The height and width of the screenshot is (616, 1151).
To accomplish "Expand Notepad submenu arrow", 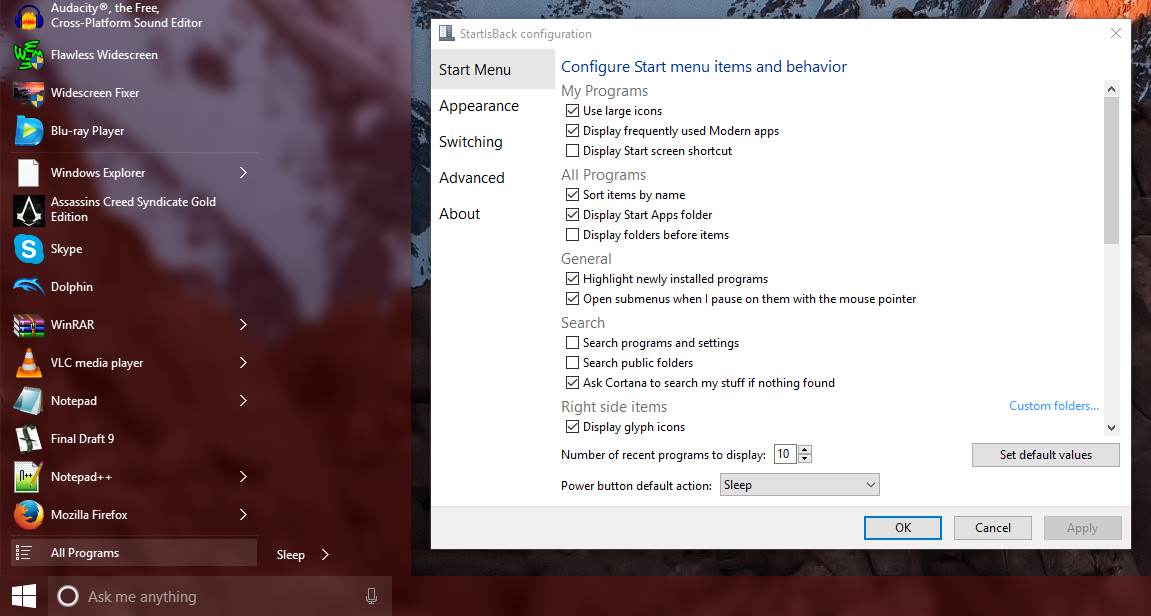I will [243, 401].
